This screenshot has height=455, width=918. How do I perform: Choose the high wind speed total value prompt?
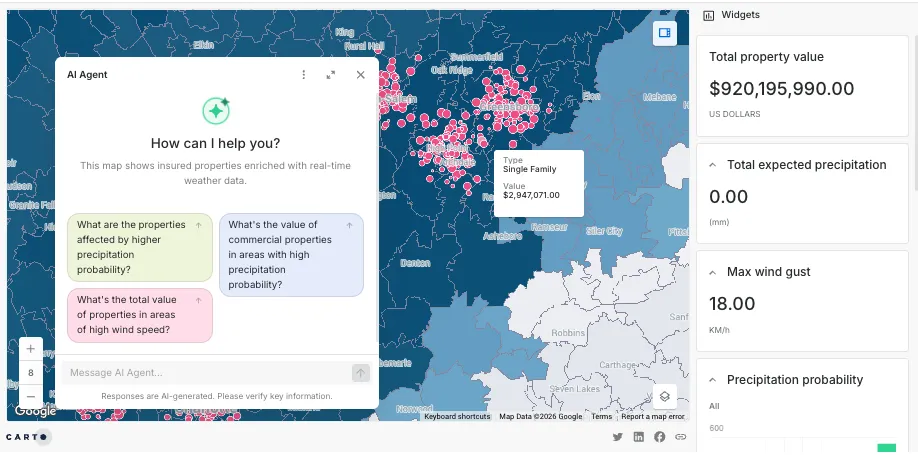(140, 315)
